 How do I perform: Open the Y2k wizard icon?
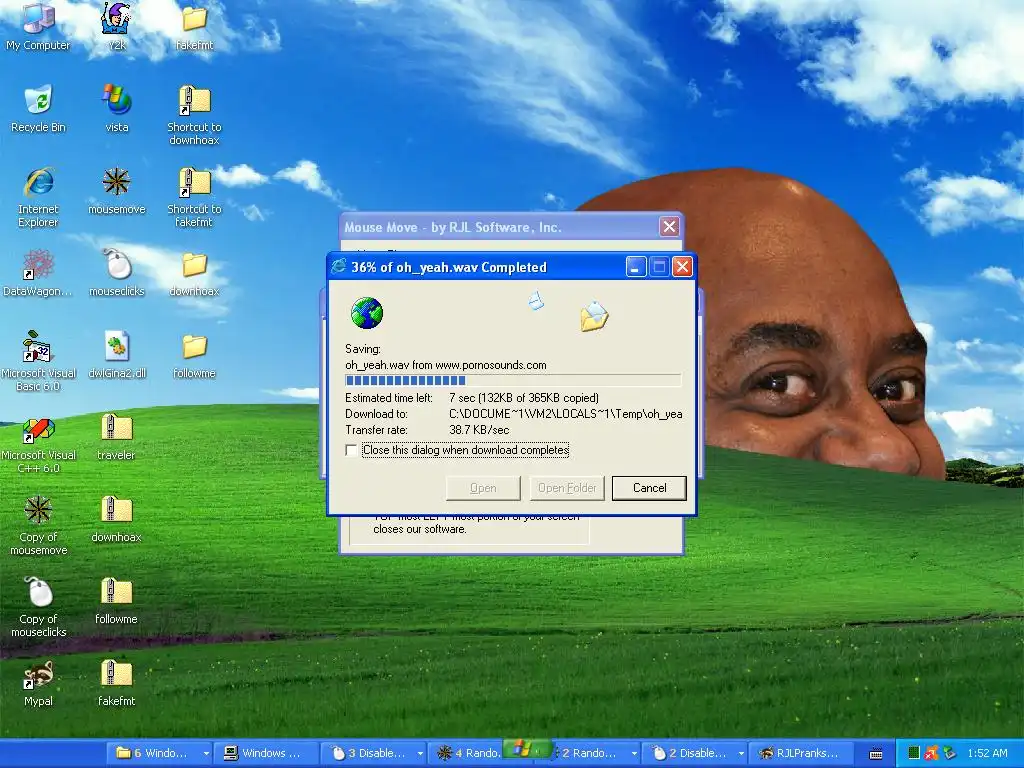(116, 27)
